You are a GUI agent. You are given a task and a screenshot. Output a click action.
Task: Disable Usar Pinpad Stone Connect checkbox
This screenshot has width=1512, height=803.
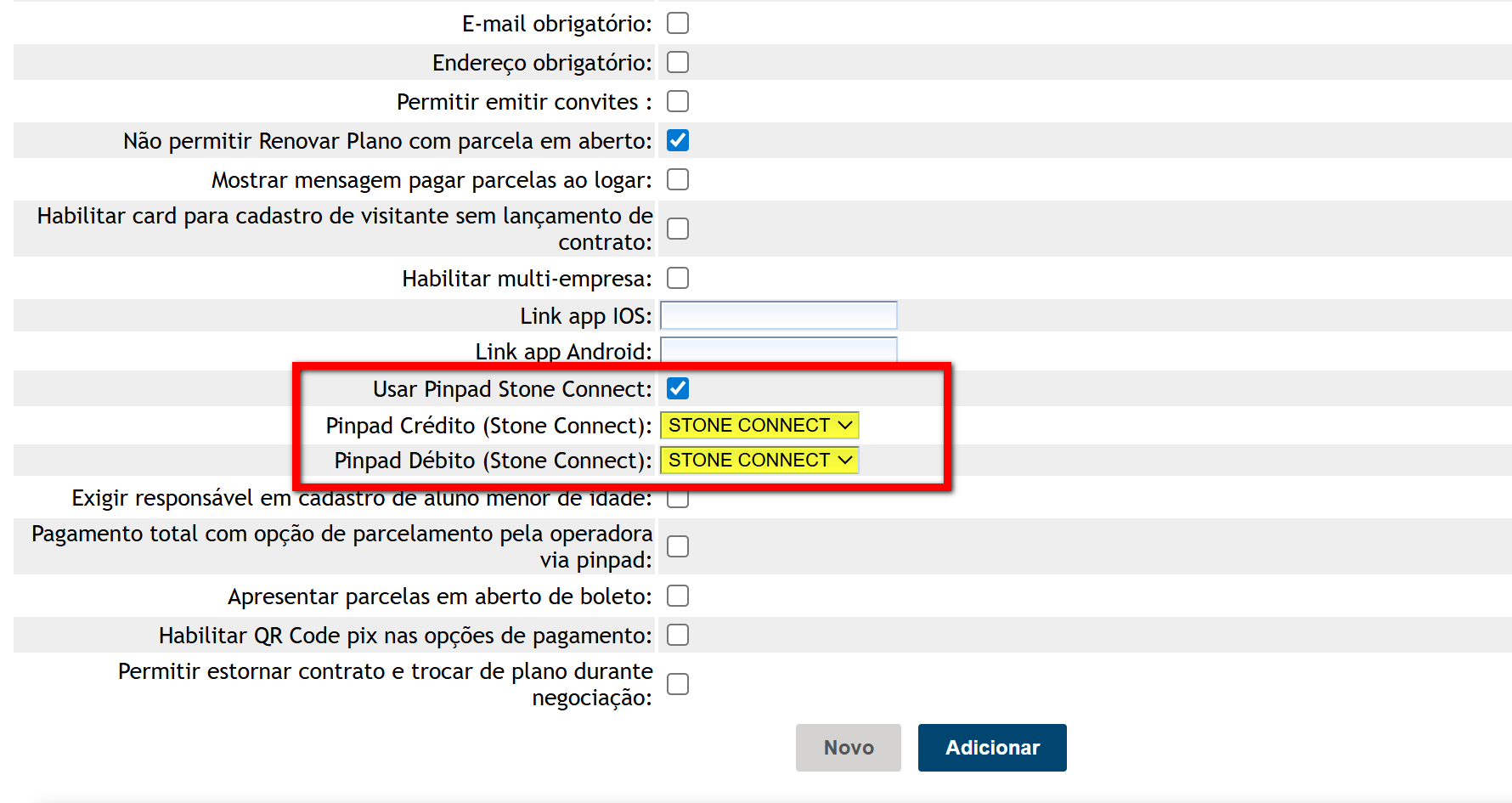pos(677,388)
